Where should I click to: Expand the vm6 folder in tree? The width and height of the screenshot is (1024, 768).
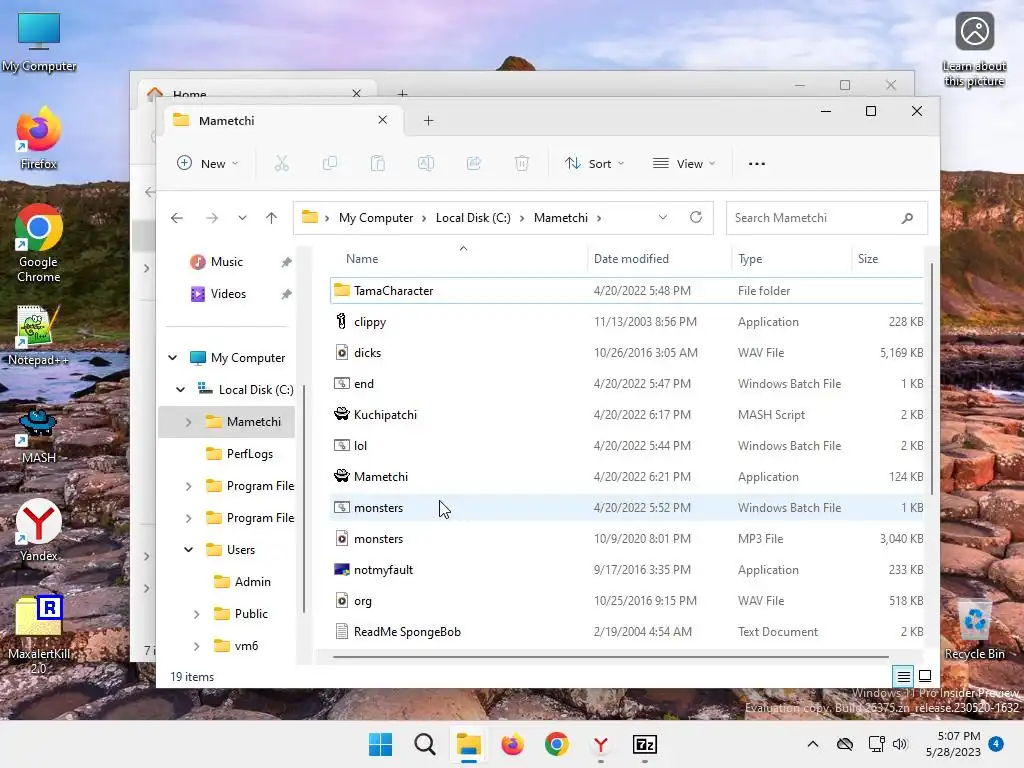(x=197, y=647)
